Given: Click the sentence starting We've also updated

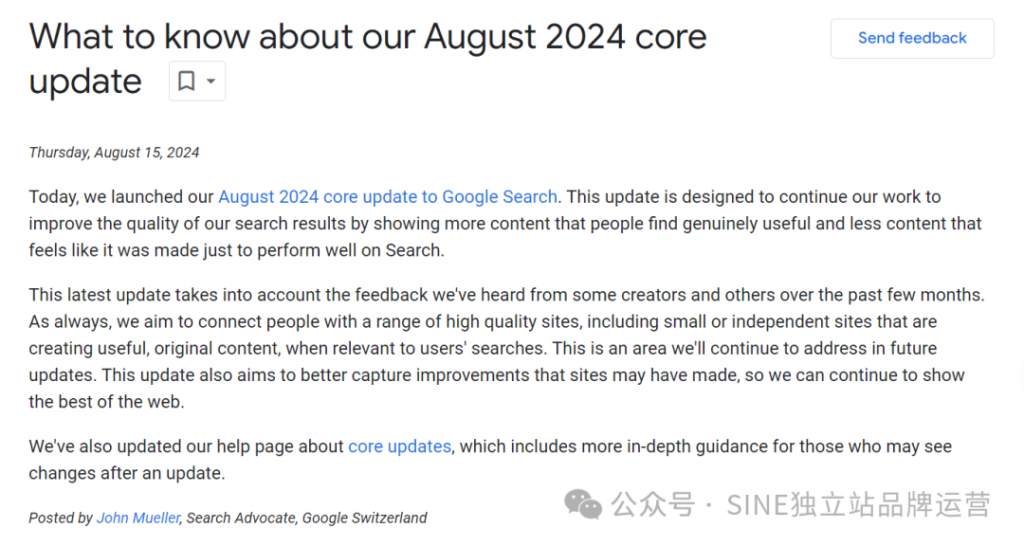Looking at the screenshot, I should pyautogui.click(x=490, y=460).
